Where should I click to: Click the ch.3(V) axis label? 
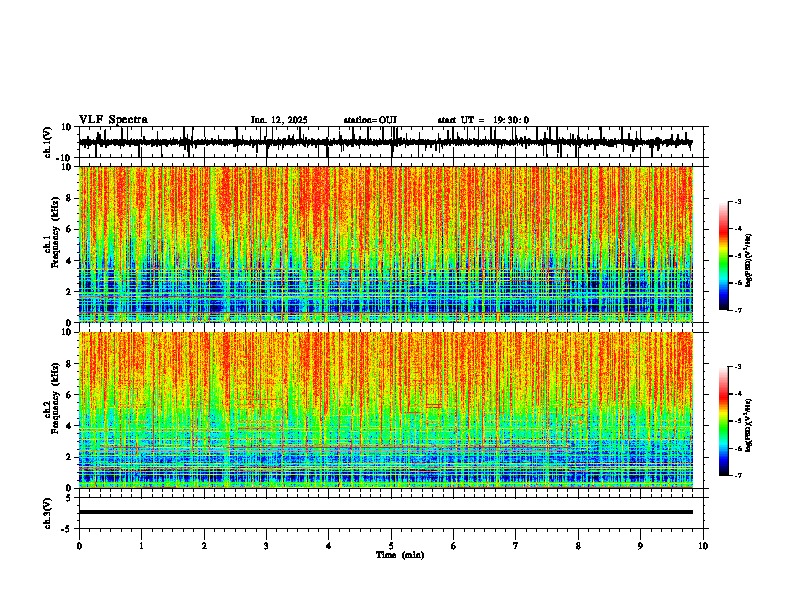pyautogui.click(x=48, y=513)
